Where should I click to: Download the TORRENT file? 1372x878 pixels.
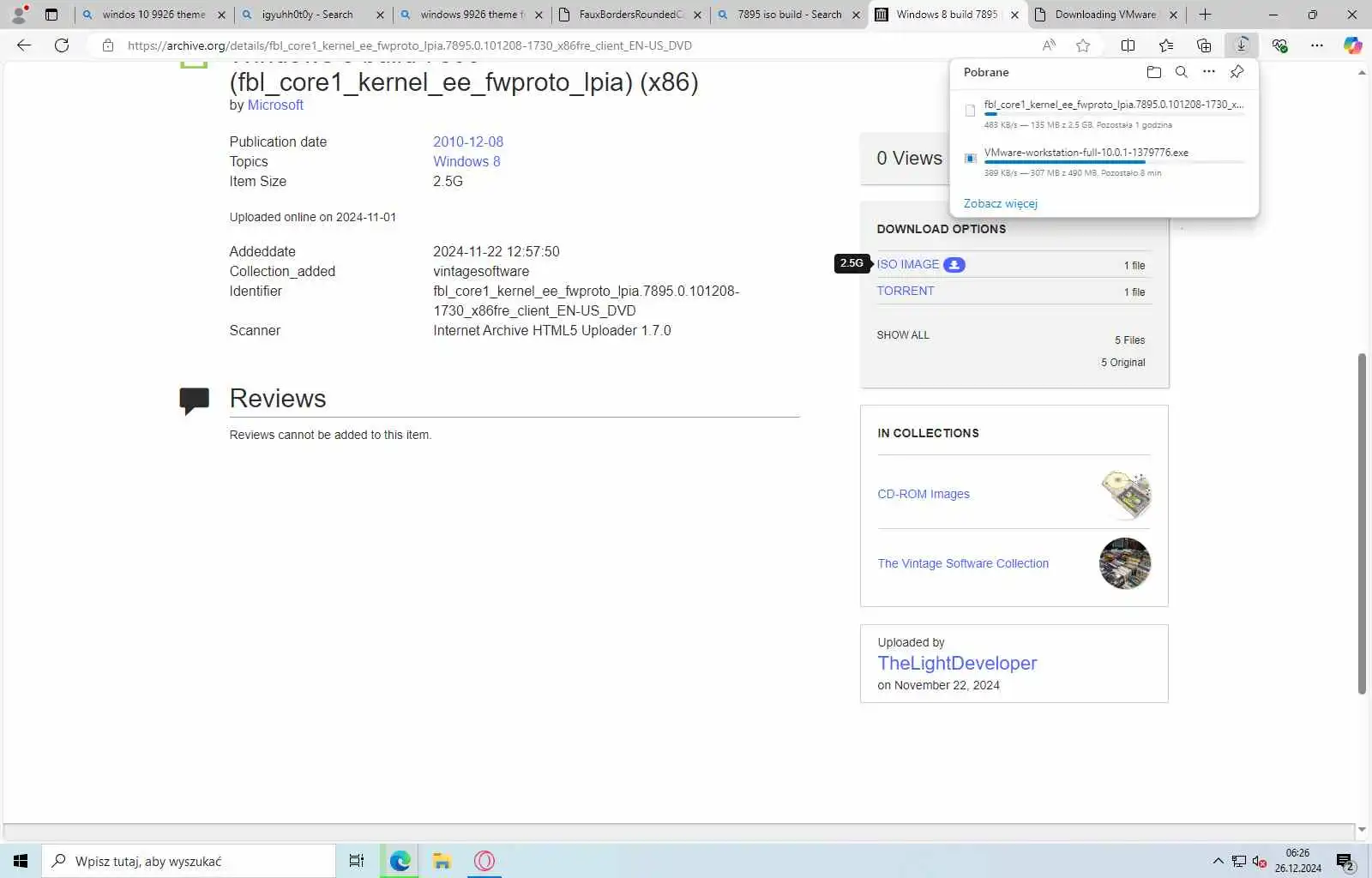pos(906,291)
